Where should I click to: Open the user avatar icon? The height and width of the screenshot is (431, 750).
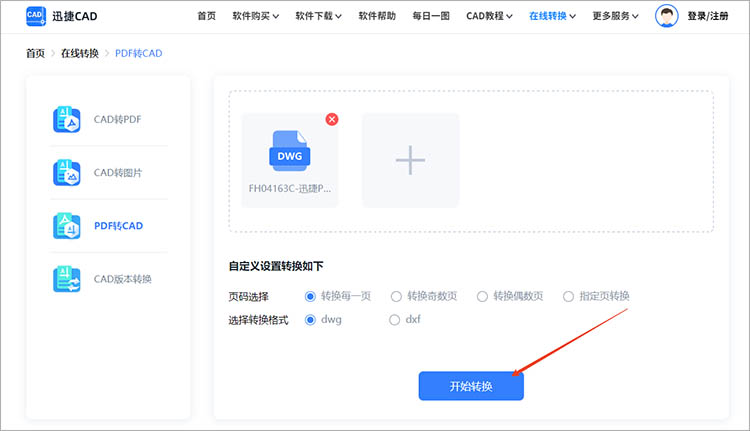click(x=666, y=16)
